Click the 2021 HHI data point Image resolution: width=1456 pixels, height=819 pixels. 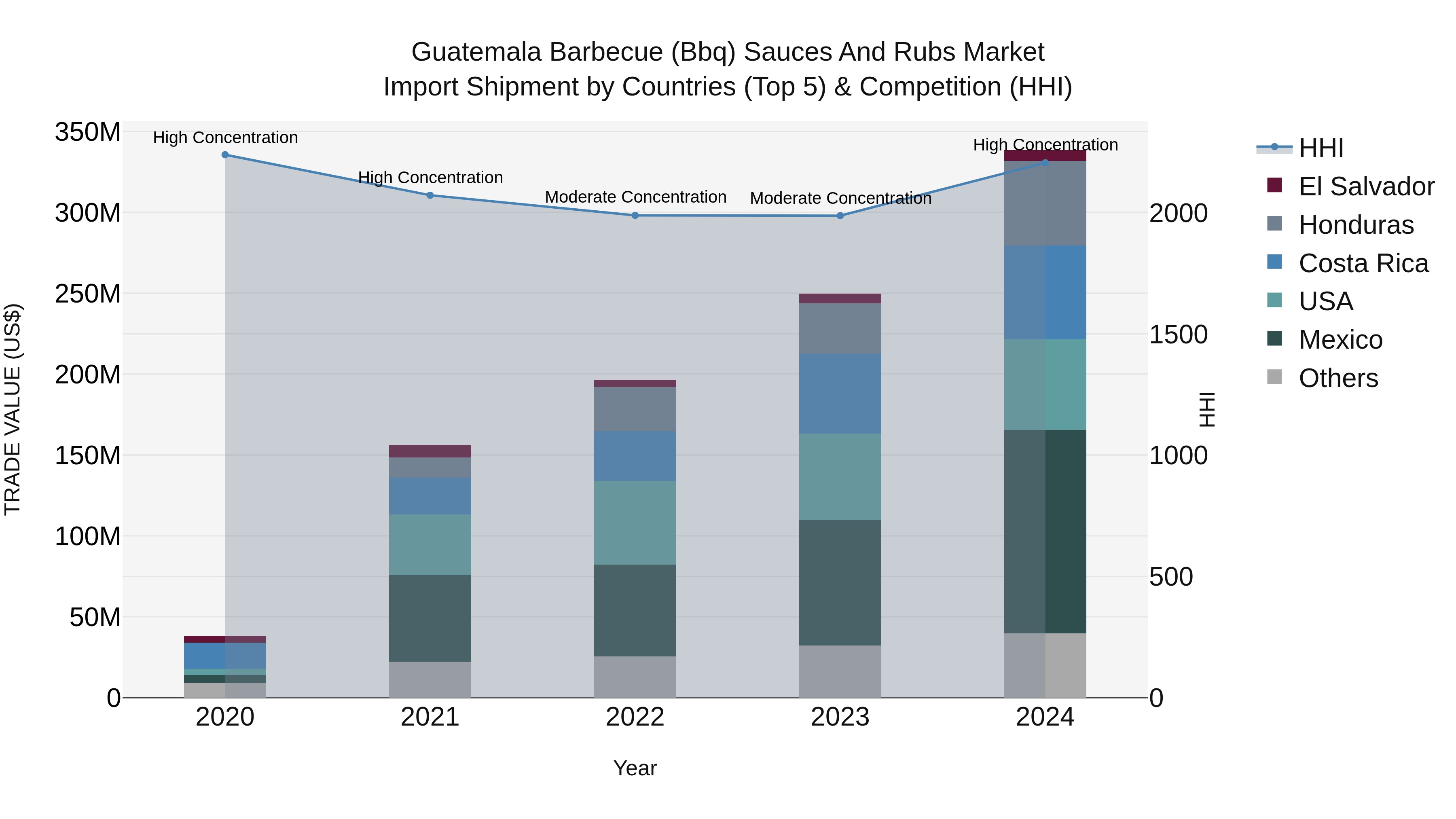click(430, 195)
